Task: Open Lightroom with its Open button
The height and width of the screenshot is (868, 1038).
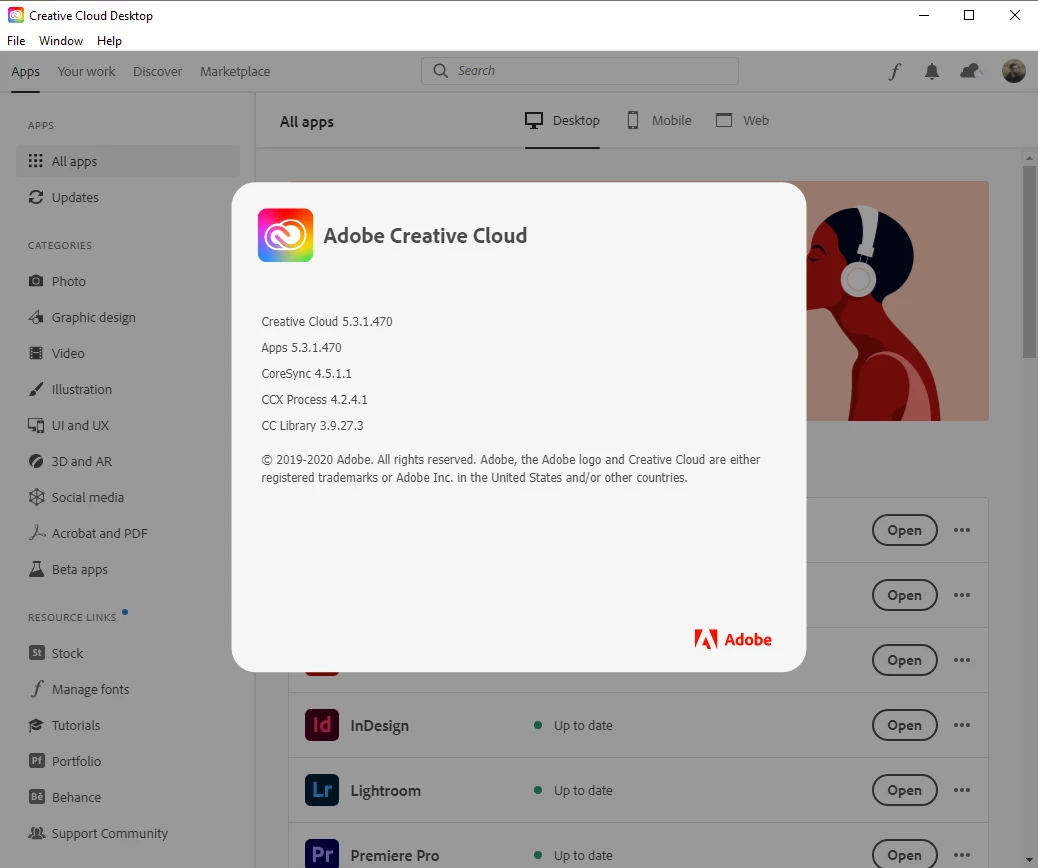Action: click(904, 790)
